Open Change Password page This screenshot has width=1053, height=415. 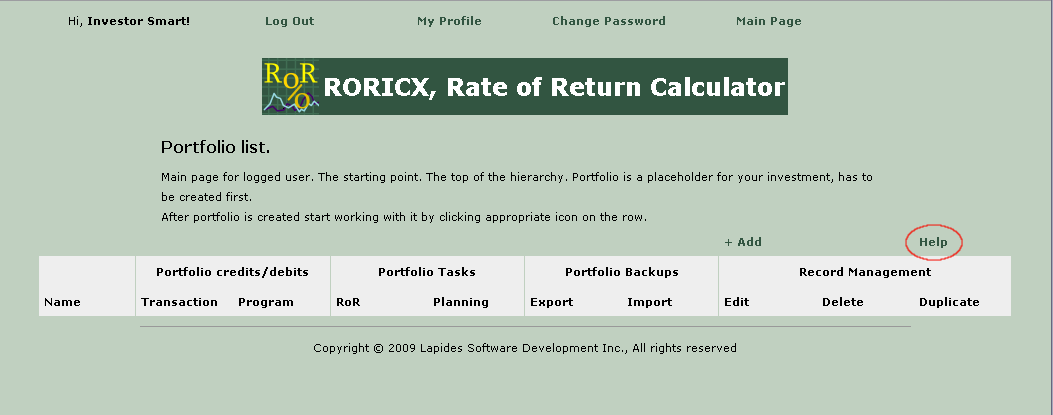[x=608, y=21]
